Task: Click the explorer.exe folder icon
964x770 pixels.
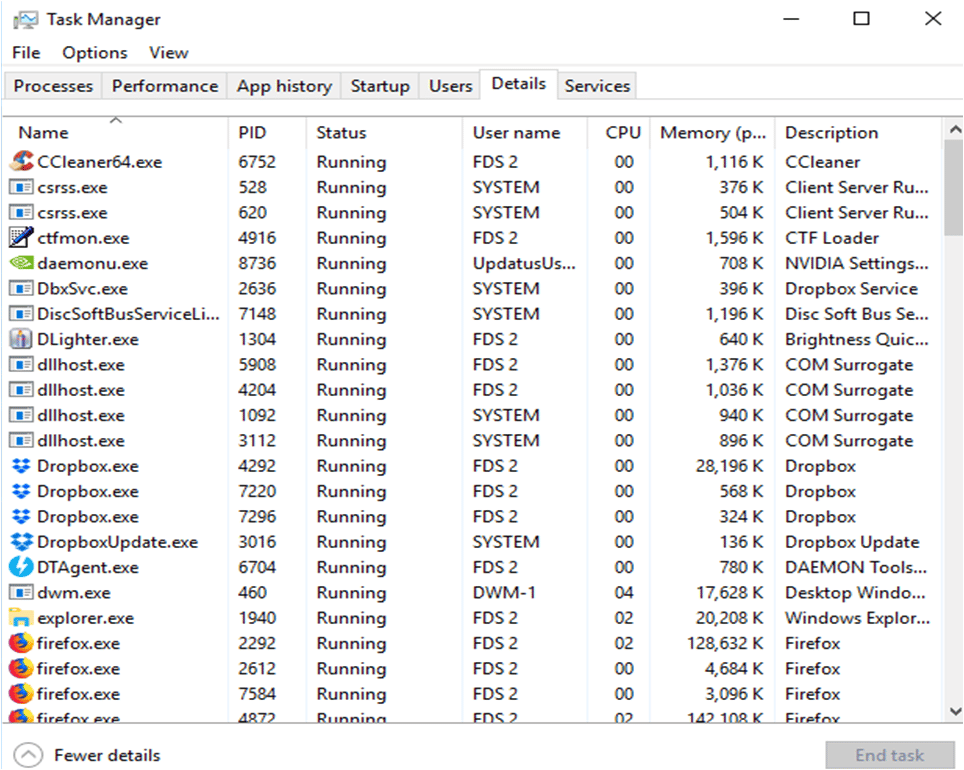Action: (22, 618)
